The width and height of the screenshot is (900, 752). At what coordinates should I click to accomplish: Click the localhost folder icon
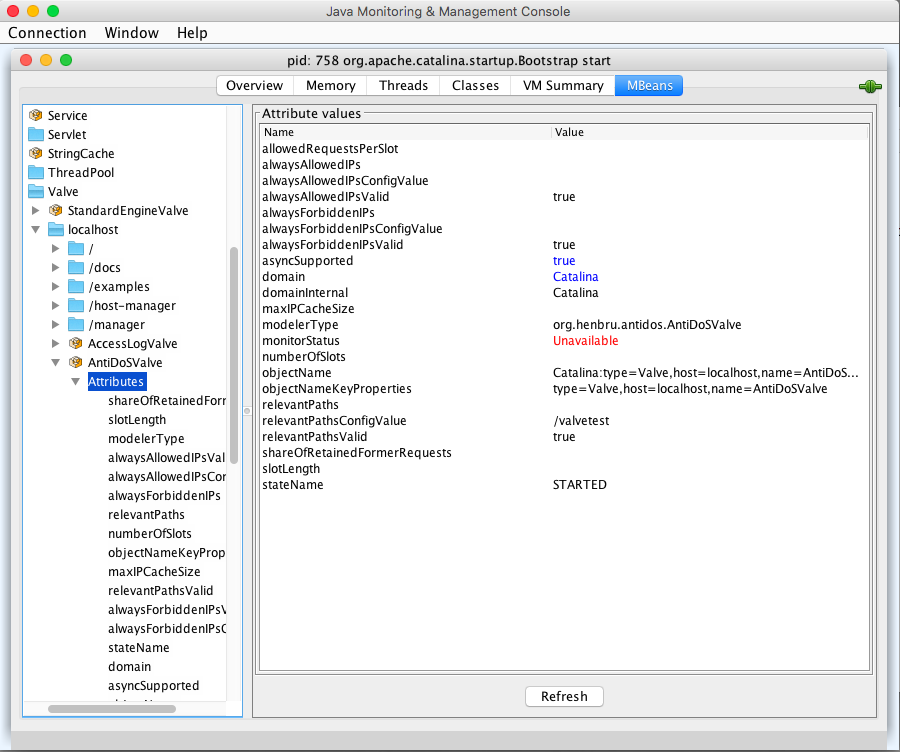(x=56, y=229)
